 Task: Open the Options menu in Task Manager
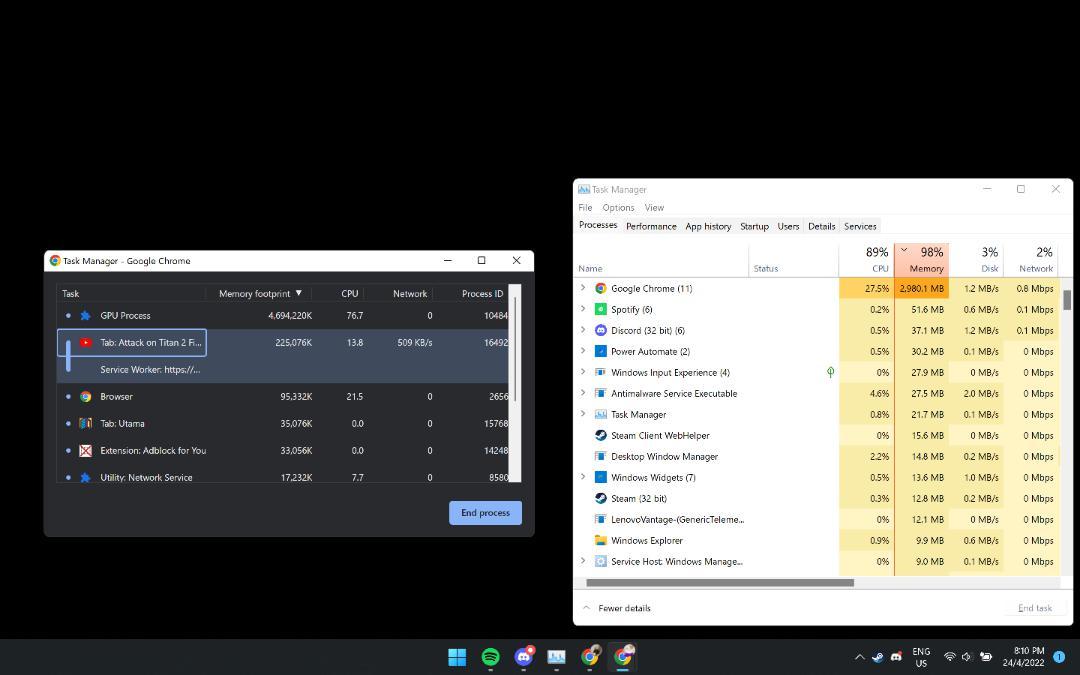pos(618,207)
